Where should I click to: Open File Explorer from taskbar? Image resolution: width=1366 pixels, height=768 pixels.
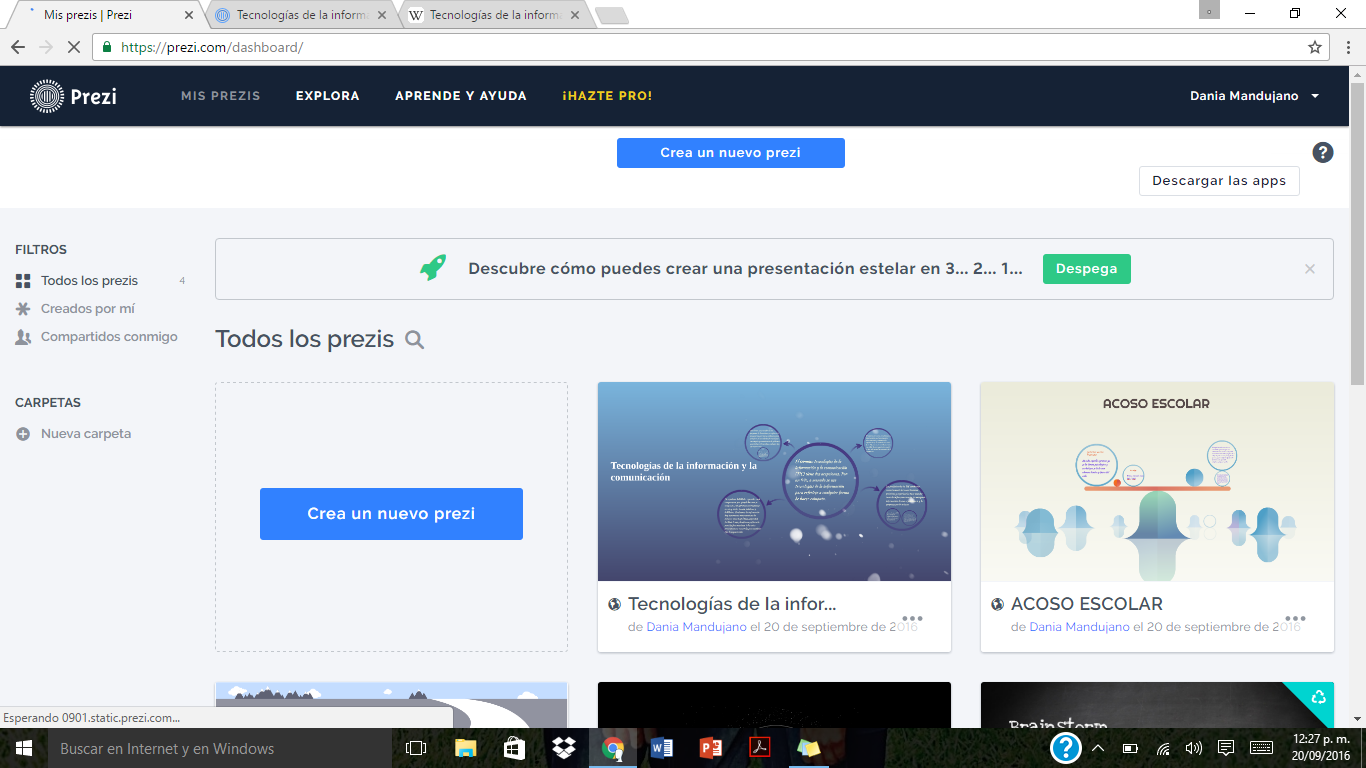tap(466, 748)
